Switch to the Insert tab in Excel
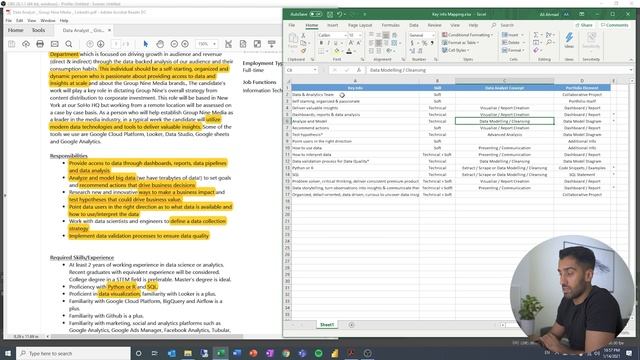Screen dimensions: 640x360 tap(332, 25)
